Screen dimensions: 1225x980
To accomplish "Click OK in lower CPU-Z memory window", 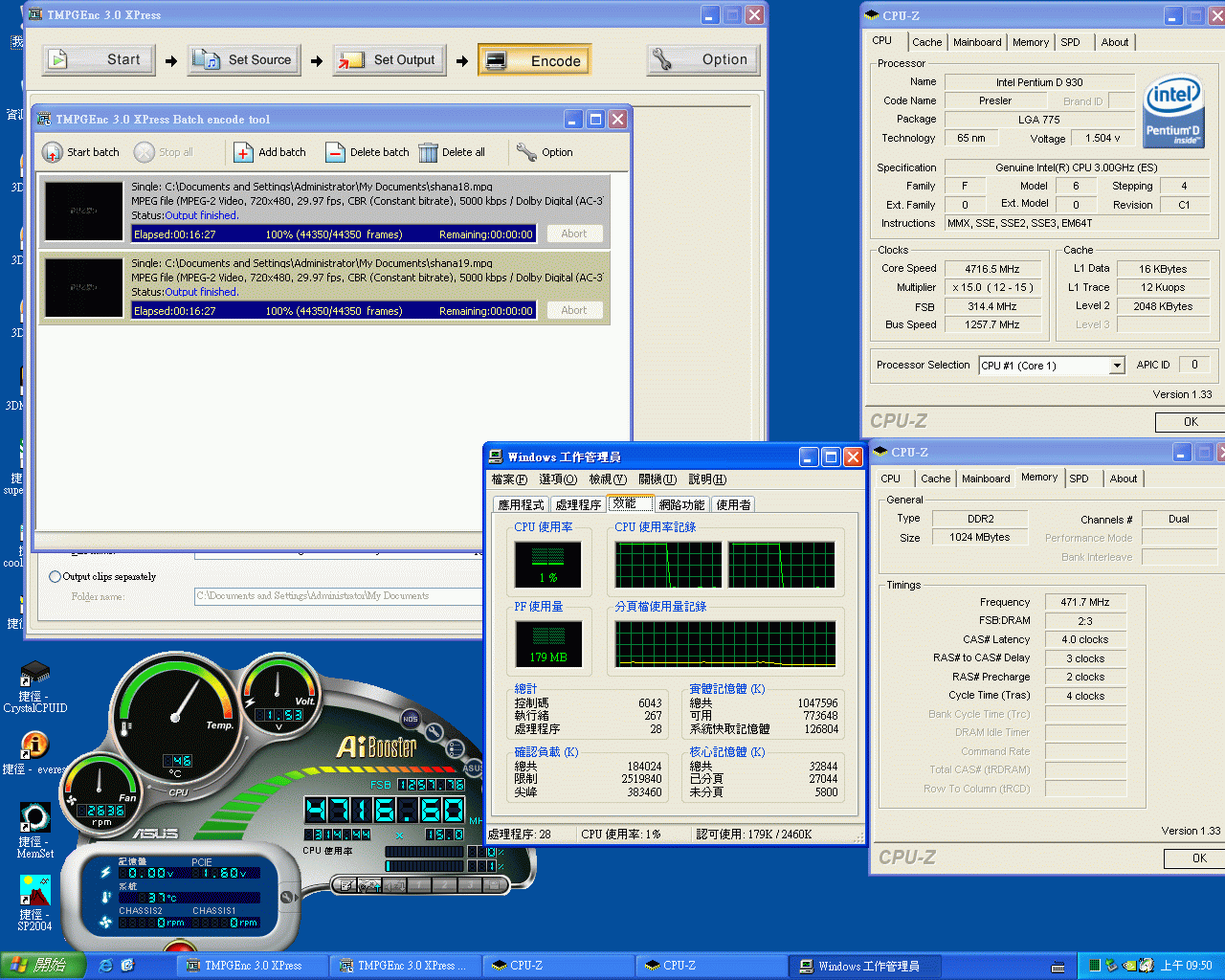I will (1194, 858).
